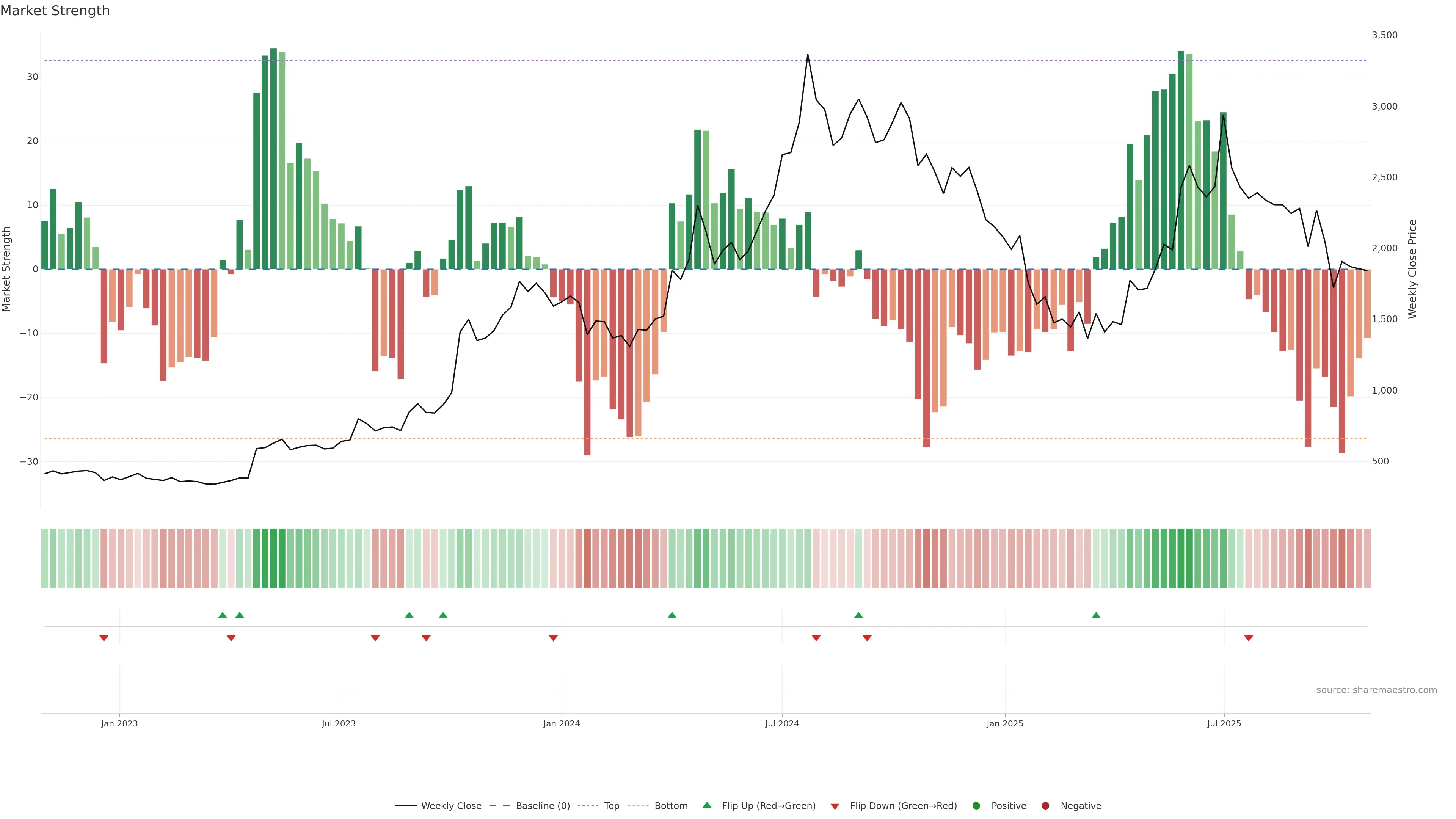
Task: Click the source: sharemaestro.com text
Action: [1376, 690]
